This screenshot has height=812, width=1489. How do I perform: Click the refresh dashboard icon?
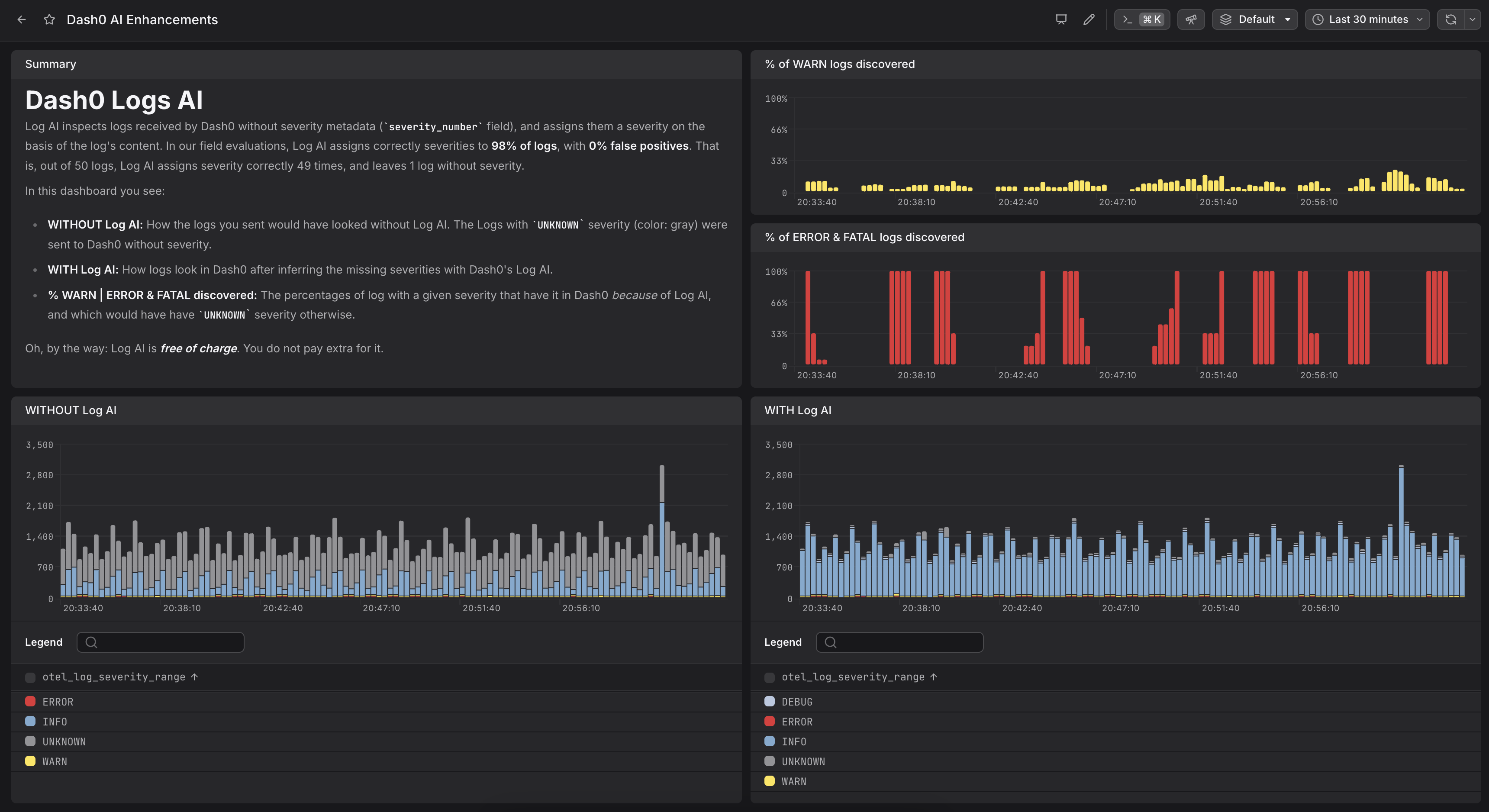[1450, 19]
